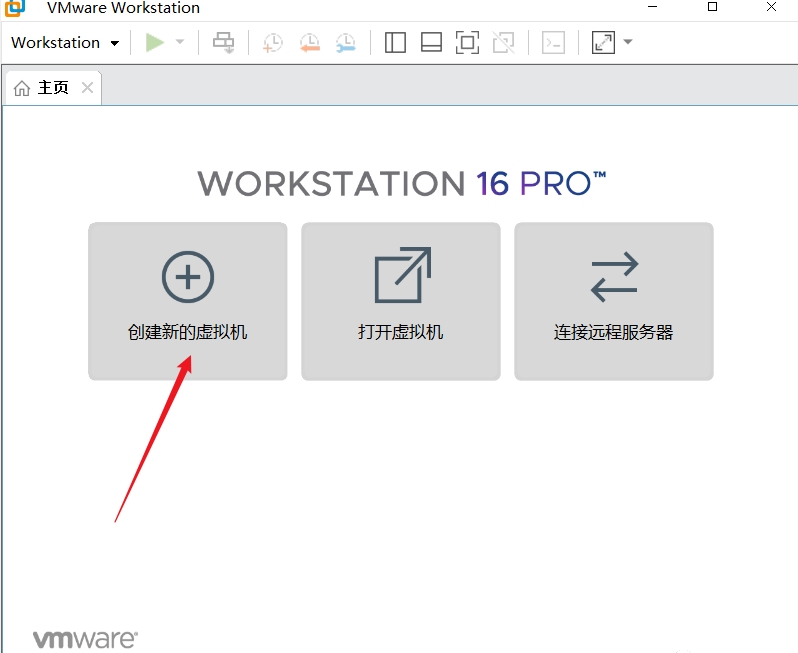The height and width of the screenshot is (653, 798).
Task: Select the 主页 home tab
Action: (x=53, y=88)
